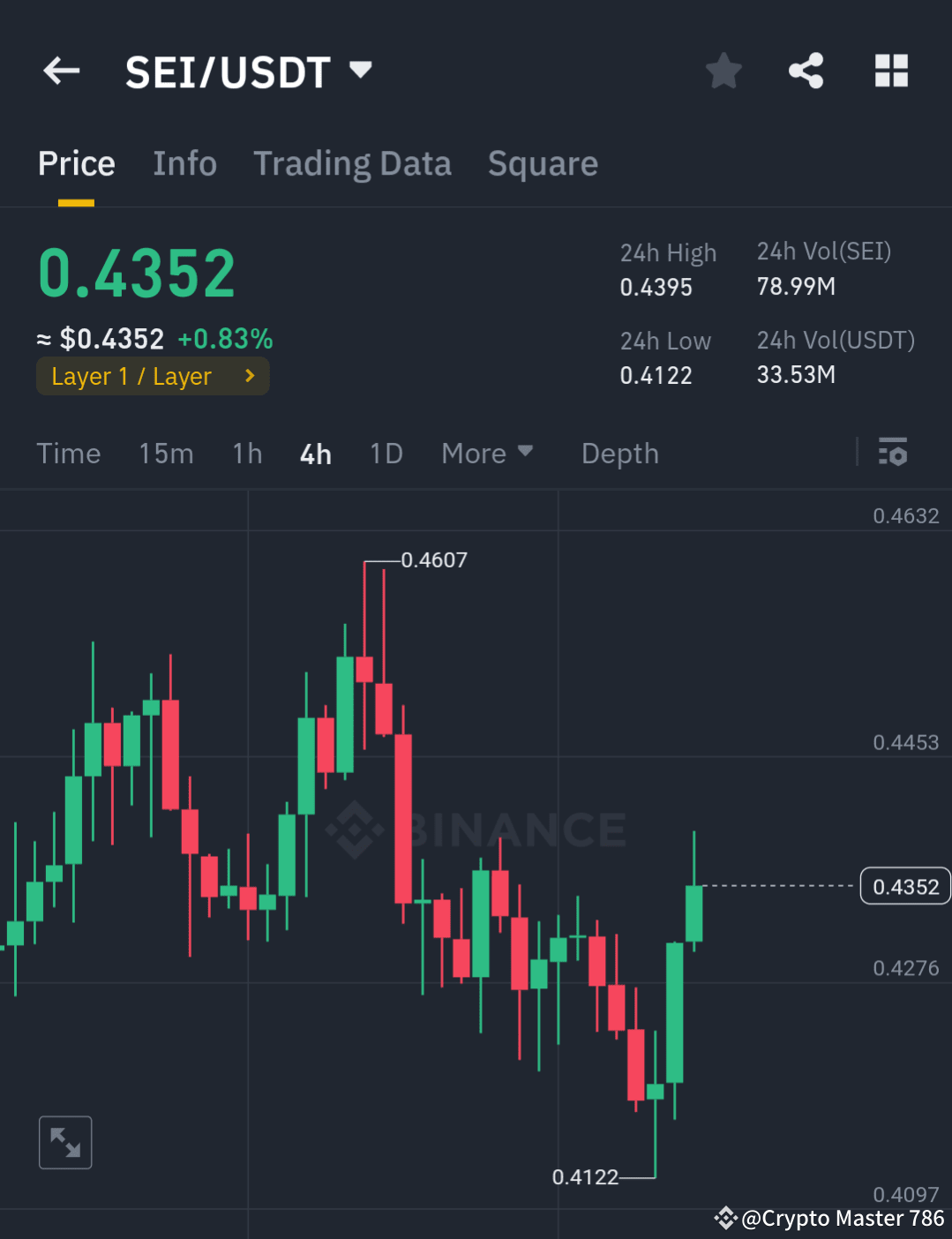Click the 24h High value 0.4395
Image resolution: width=952 pixels, height=1239 pixels.
tap(656, 287)
